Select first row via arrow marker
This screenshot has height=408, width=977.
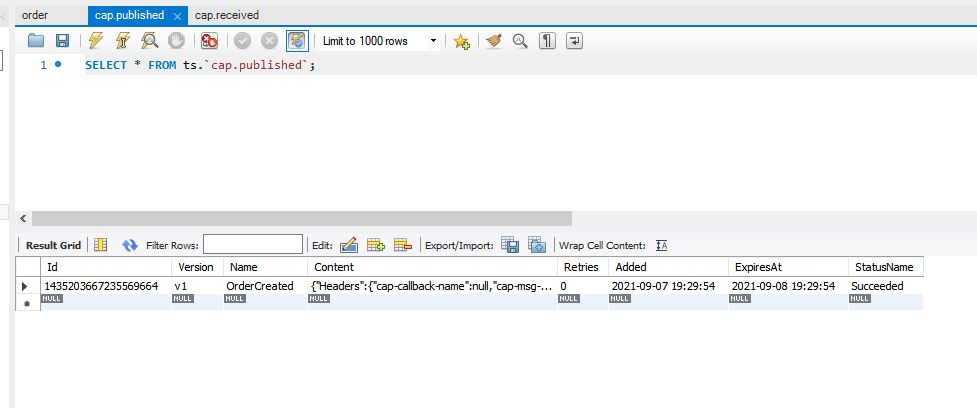(26, 287)
